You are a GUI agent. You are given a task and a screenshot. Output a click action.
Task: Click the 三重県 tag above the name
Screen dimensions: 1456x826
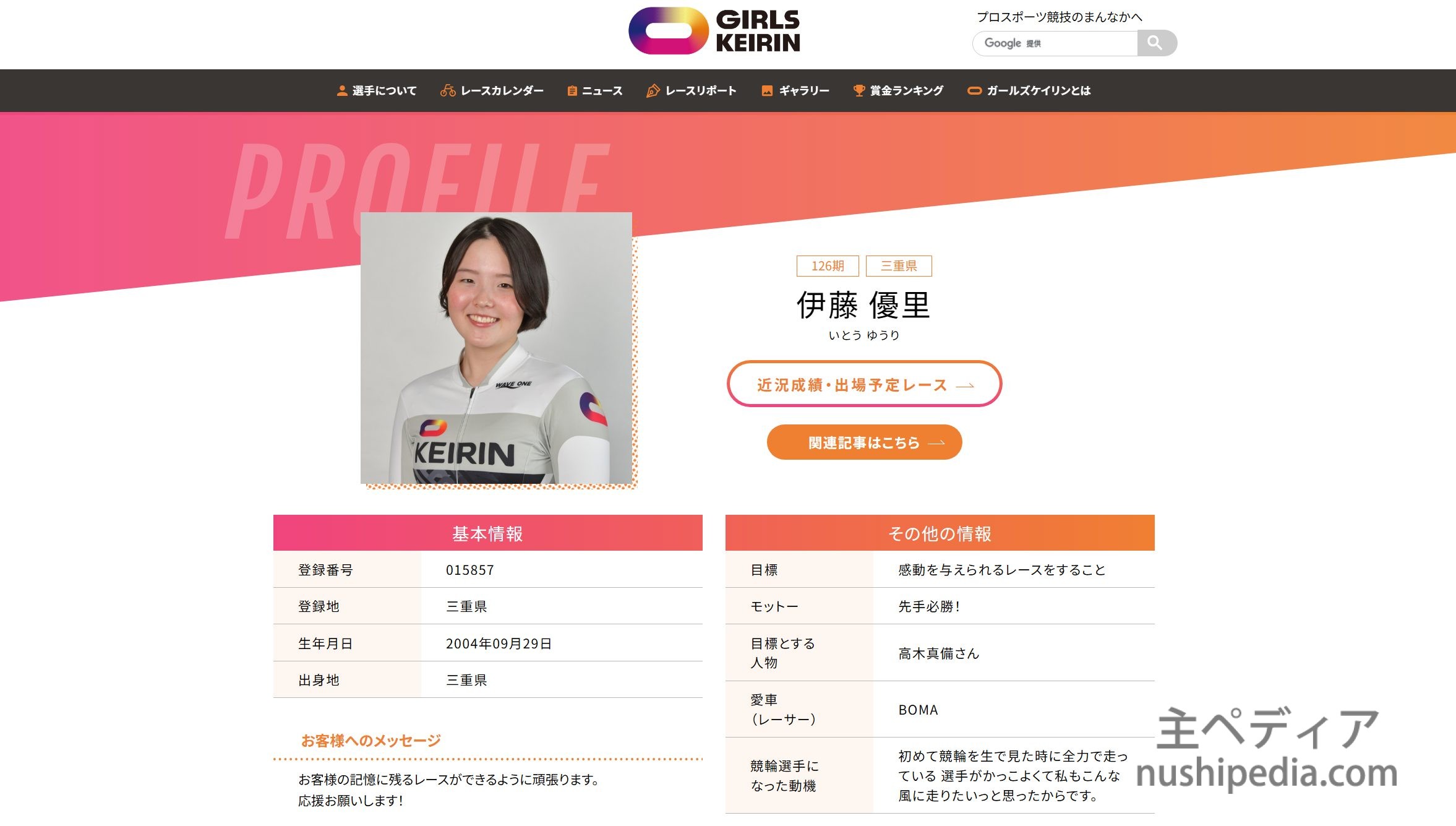coord(899,266)
